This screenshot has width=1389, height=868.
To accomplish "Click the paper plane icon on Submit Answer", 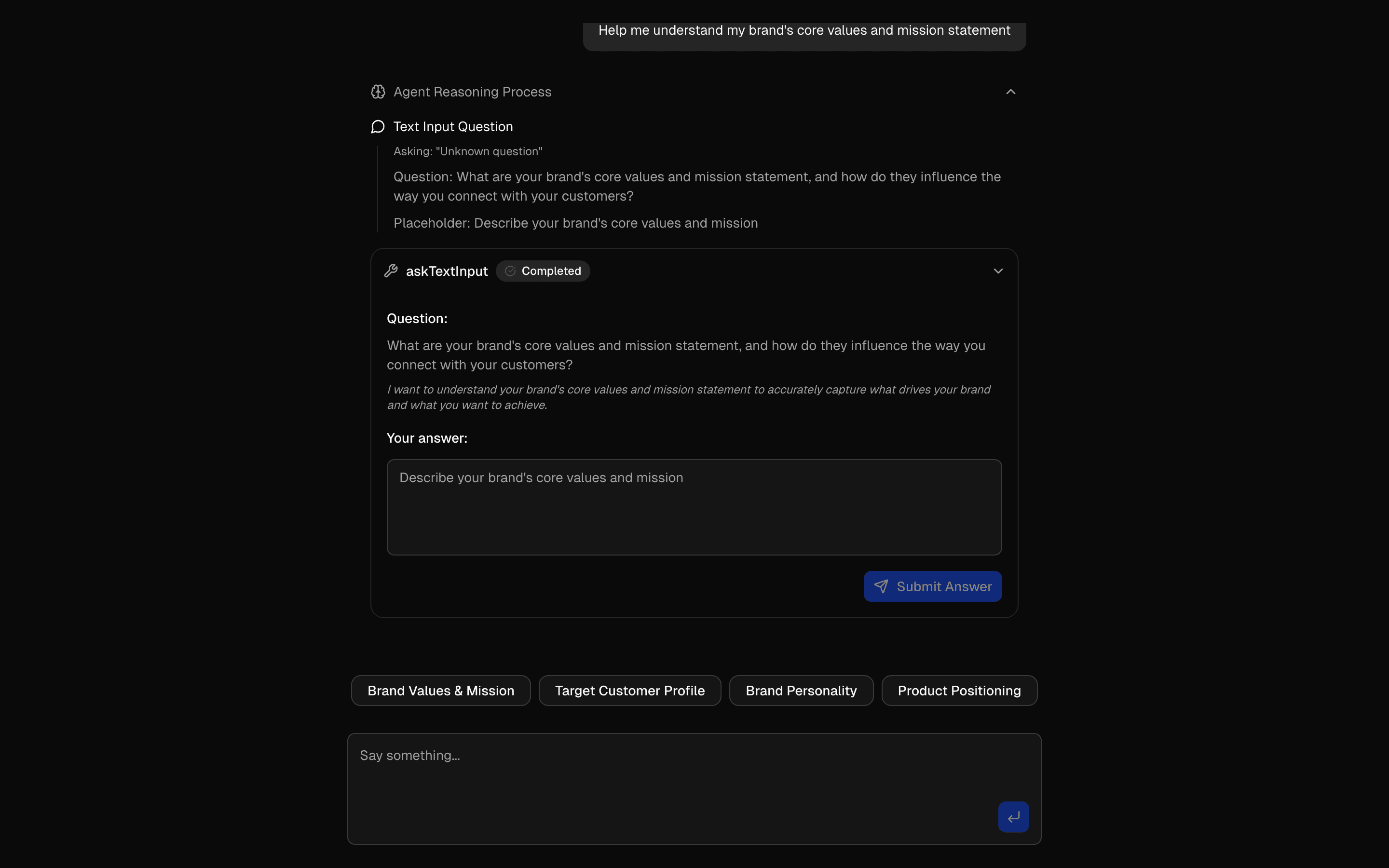I will [x=881, y=586].
